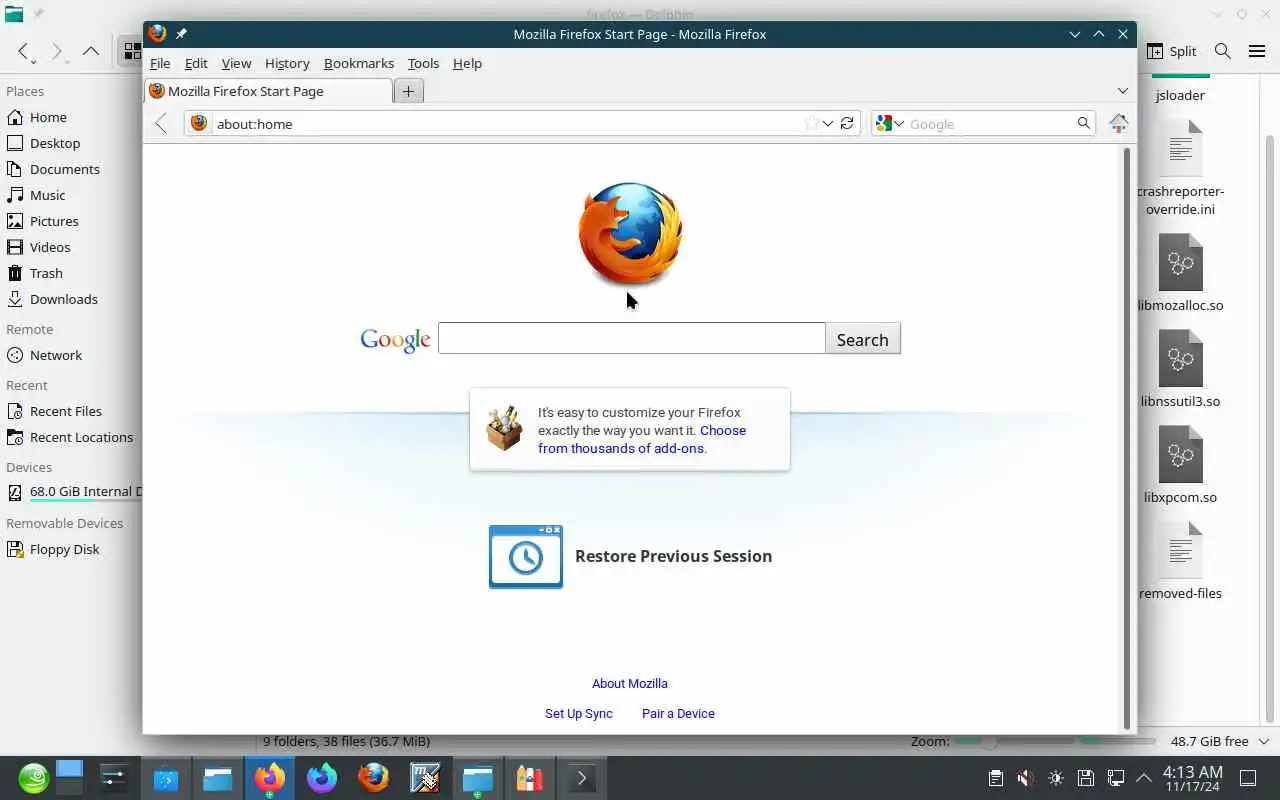Select the Mozilla Firefox Start Page tab

pyautogui.click(x=268, y=91)
